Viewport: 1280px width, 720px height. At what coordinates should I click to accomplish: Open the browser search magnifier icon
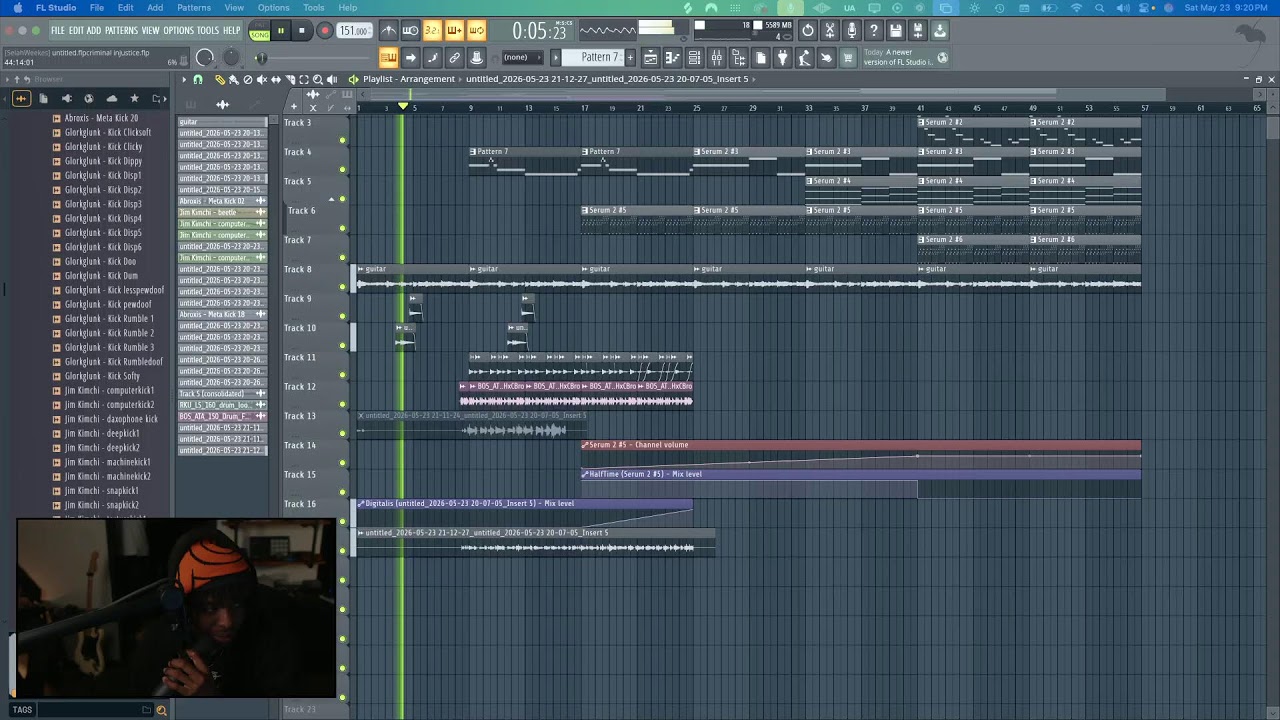pyautogui.click(x=161, y=710)
